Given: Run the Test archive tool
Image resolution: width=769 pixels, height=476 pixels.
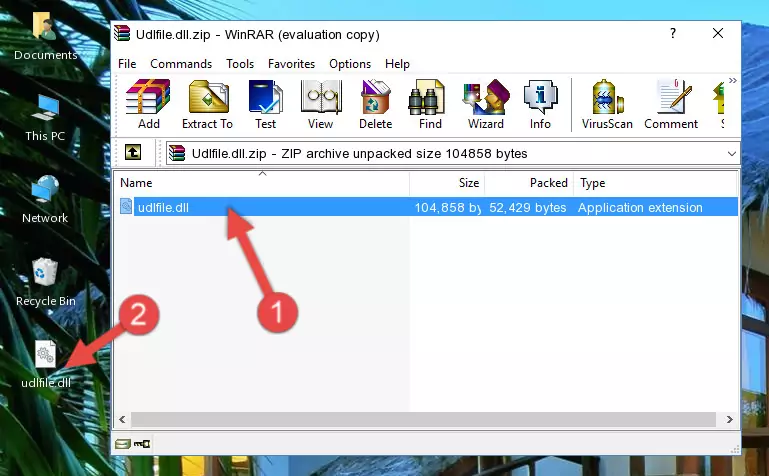Looking at the screenshot, I should click(265, 104).
